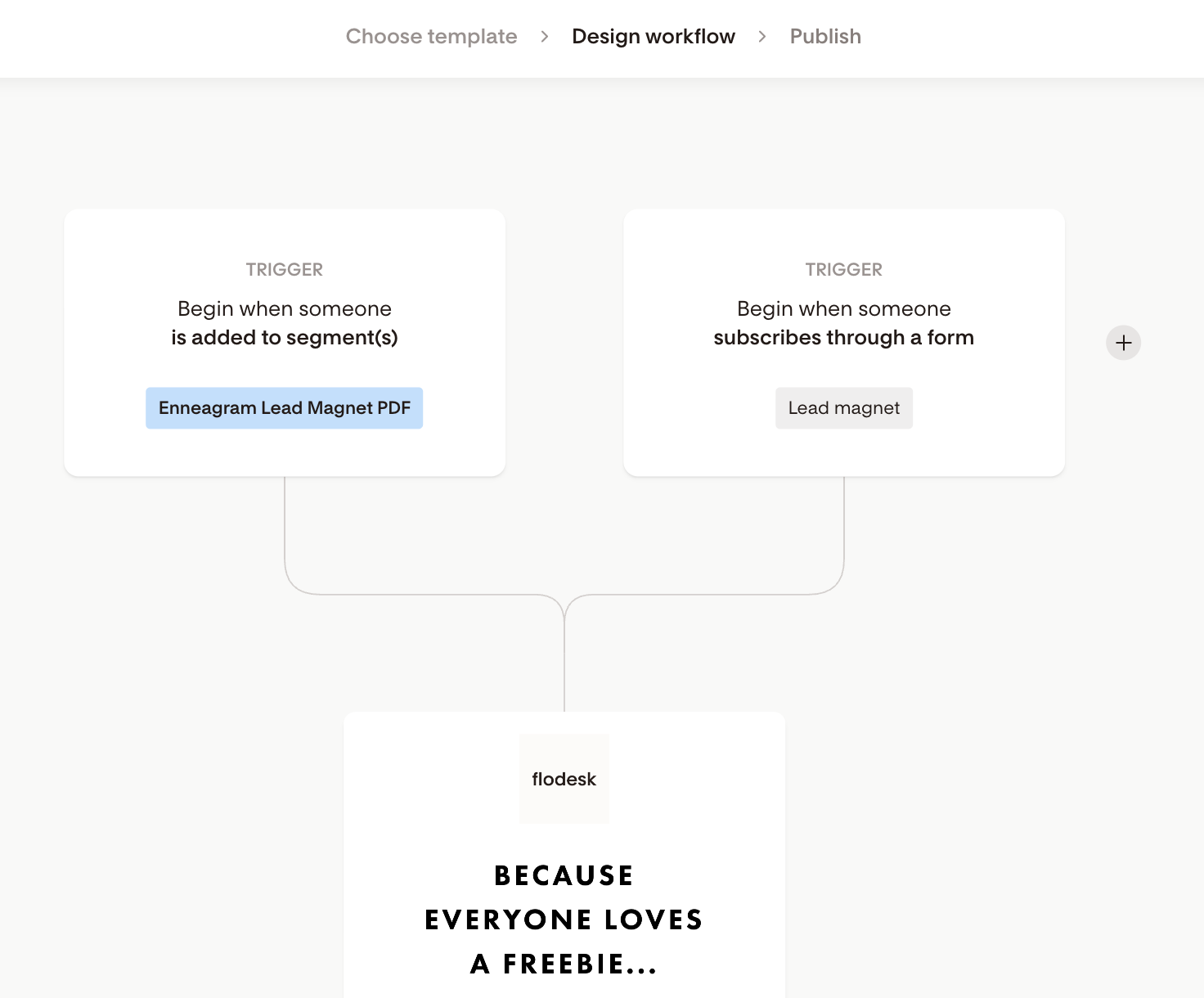The height and width of the screenshot is (998, 1204).
Task: Click the Enneagram Lead Magnet PDF segment tag
Action: [x=285, y=408]
